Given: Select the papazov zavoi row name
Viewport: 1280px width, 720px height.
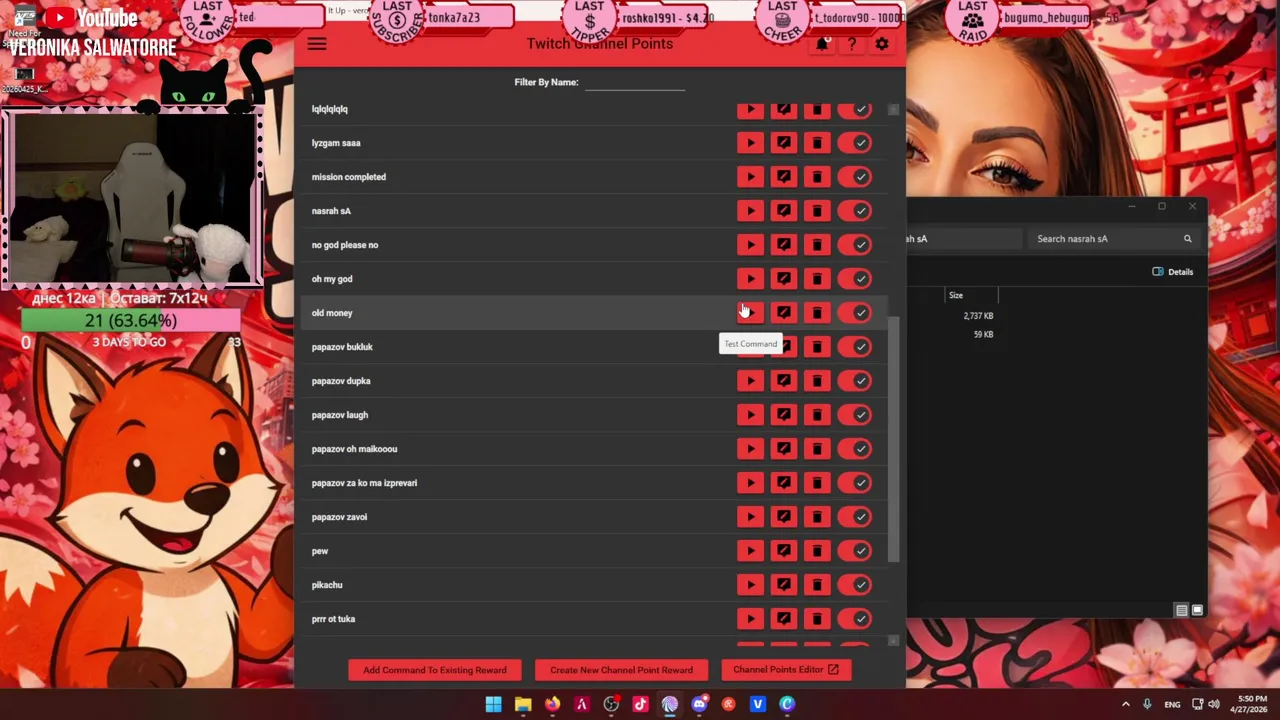Looking at the screenshot, I should [339, 517].
